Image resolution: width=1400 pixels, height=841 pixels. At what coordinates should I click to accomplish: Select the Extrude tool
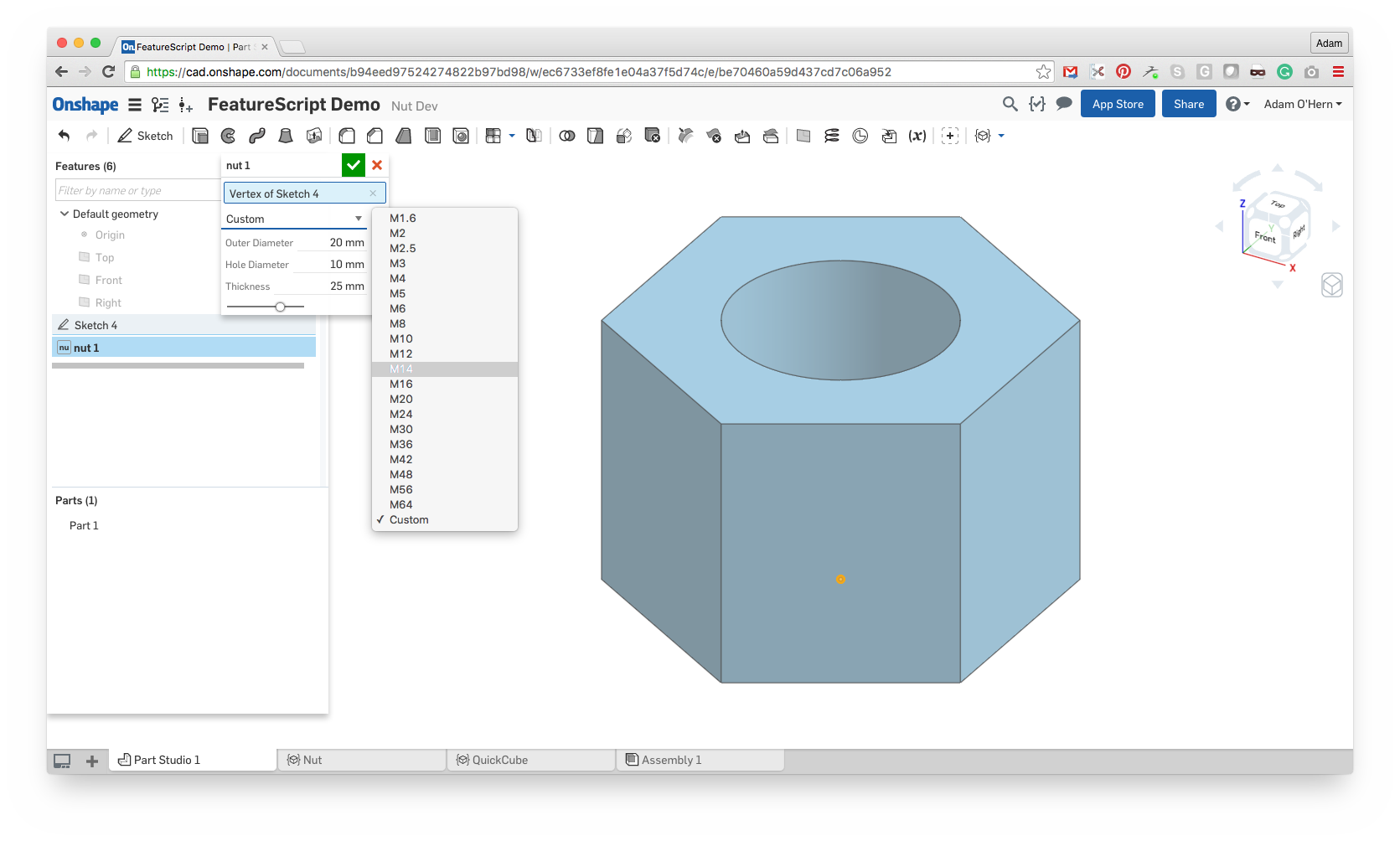point(200,136)
